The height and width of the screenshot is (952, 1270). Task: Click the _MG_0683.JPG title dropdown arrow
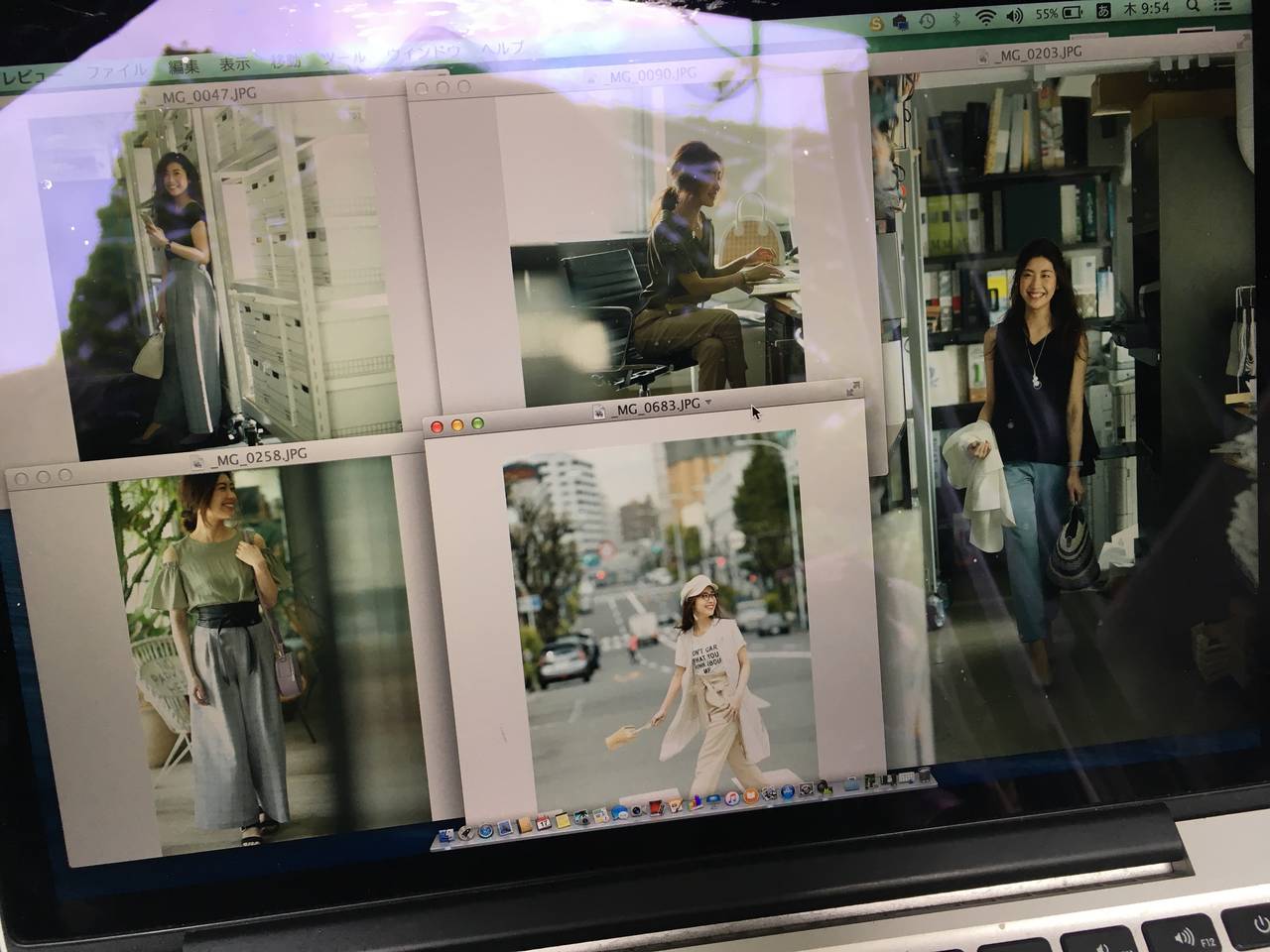pos(708,403)
